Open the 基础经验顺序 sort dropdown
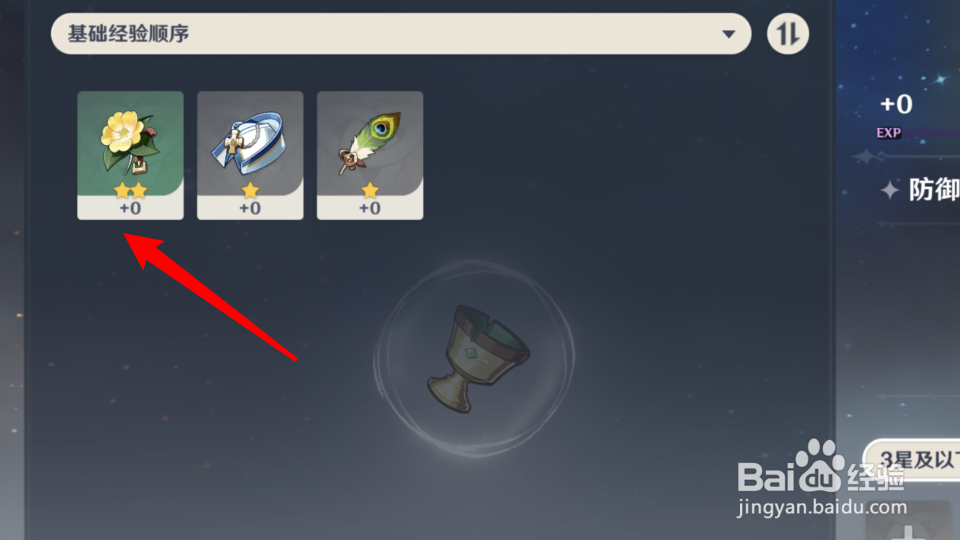This screenshot has width=960, height=540. click(401, 34)
